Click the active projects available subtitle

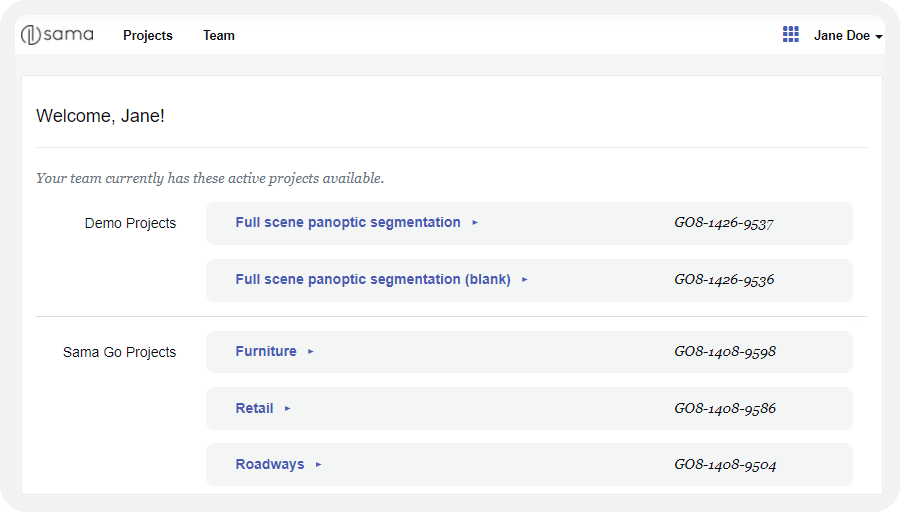(210, 179)
